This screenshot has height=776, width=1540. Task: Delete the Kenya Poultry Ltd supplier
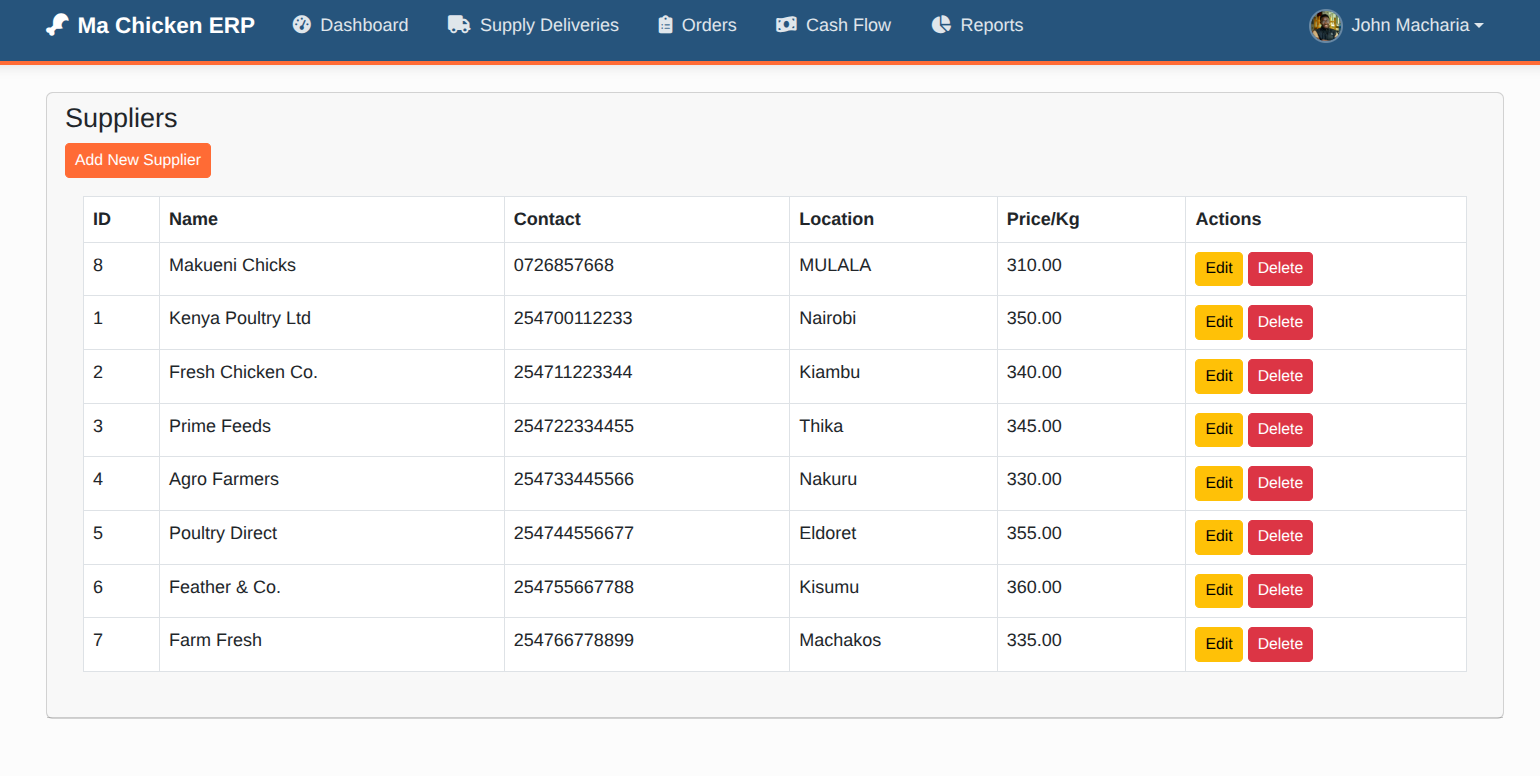pyautogui.click(x=1280, y=322)
